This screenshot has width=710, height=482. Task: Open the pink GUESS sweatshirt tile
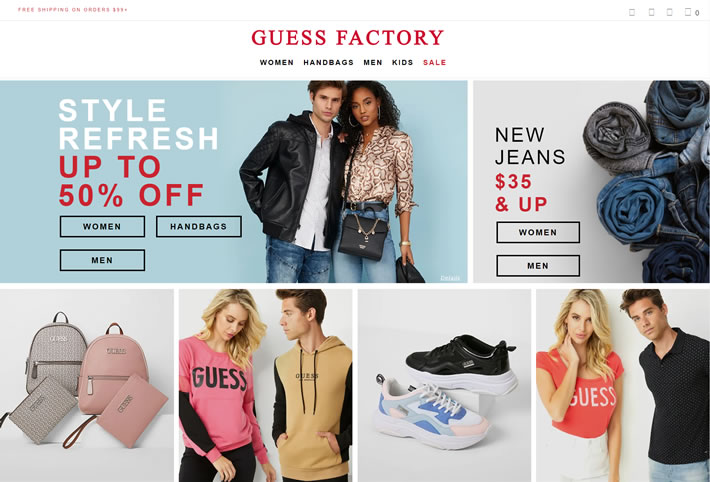[x=265, y=386]
